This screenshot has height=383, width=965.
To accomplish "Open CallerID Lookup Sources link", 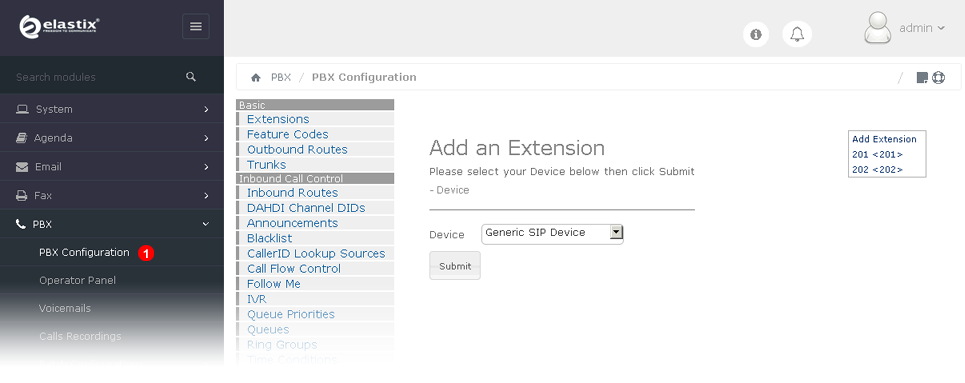I will pyautogui.click(x=316, y=254).
